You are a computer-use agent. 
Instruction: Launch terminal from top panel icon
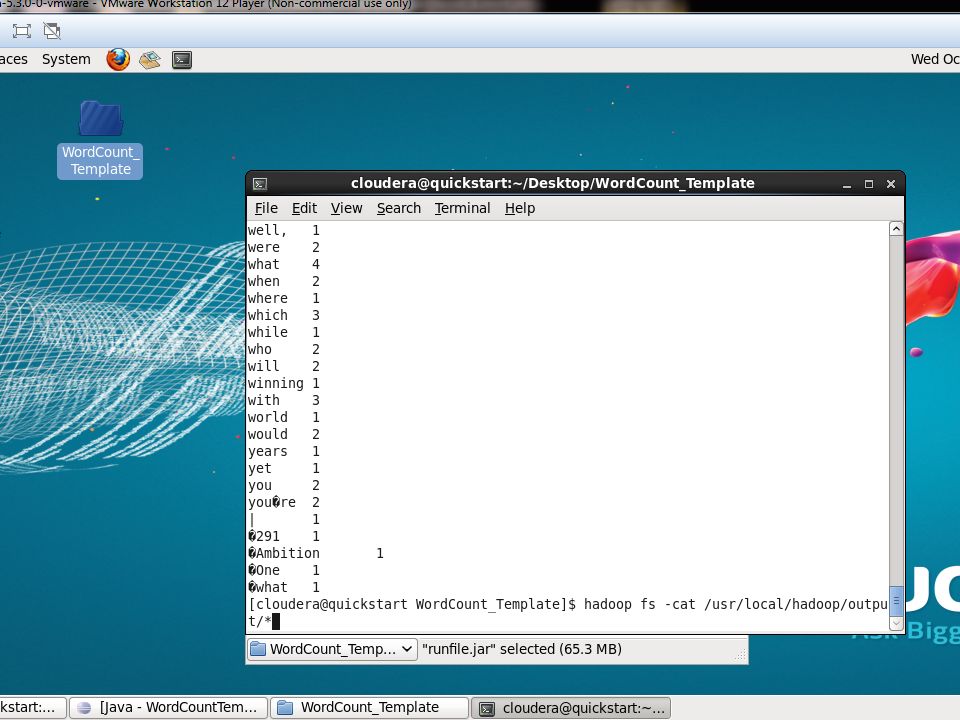click(x=182, y=59)
